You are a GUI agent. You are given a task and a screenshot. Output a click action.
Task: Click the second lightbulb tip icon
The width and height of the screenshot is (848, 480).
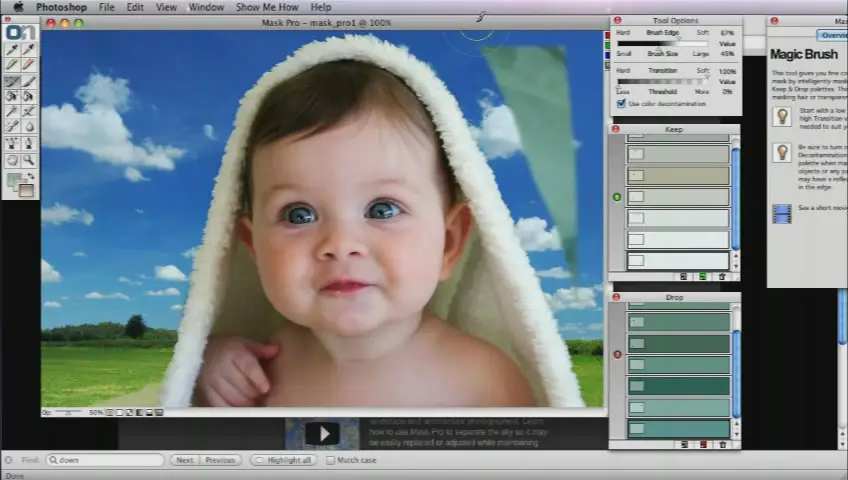(x=782, y=153)
